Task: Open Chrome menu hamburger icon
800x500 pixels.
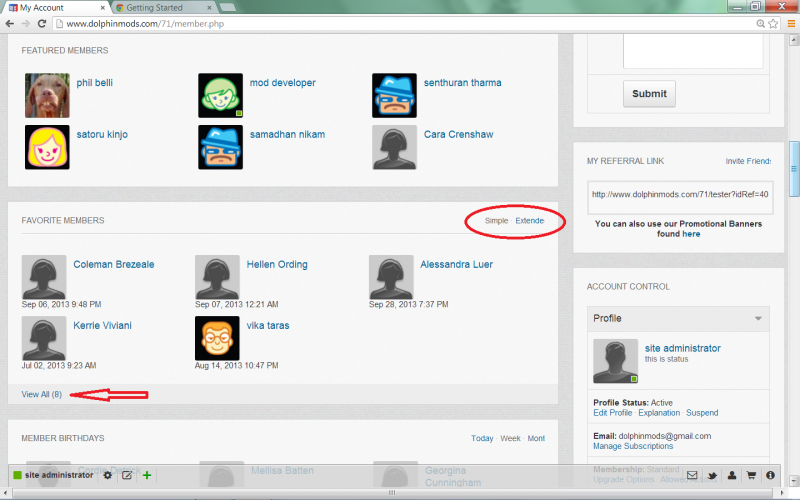Action: (x=791, y=23)
